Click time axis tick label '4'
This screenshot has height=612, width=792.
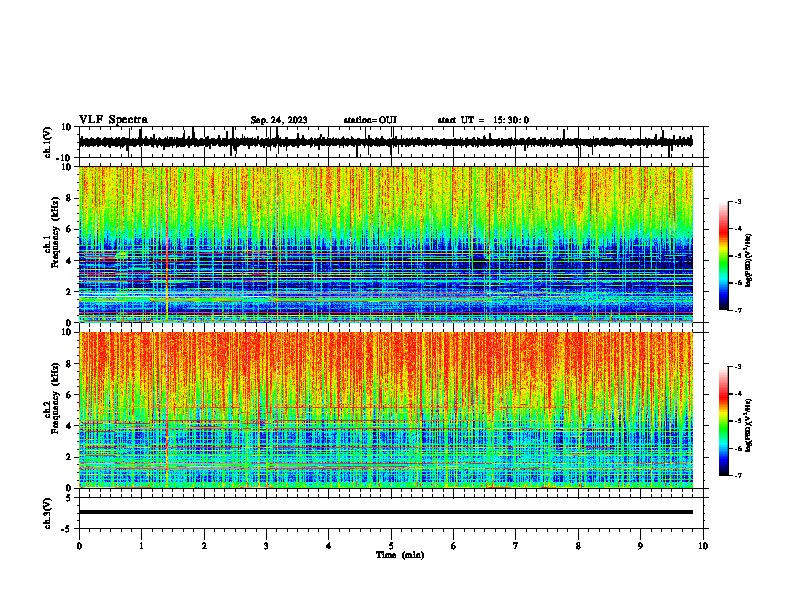click(329, 546)
